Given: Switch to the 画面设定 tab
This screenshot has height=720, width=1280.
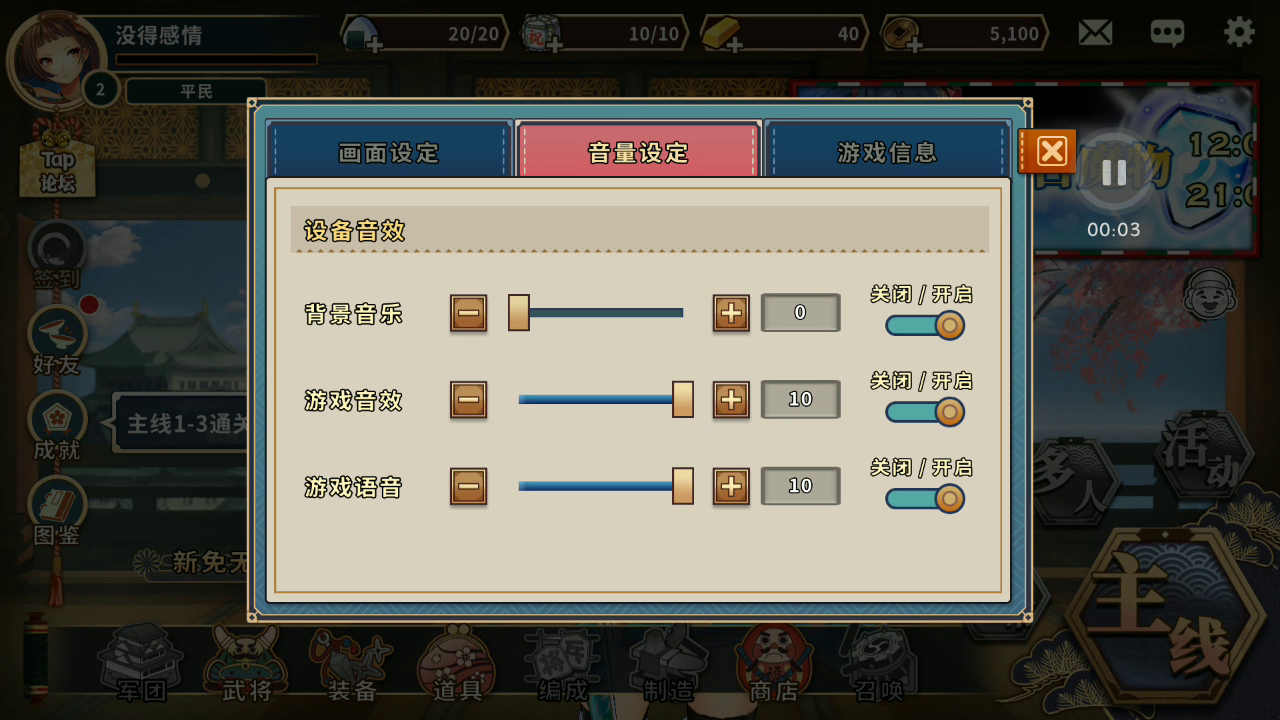Looking at the screenshot, I should (x=389, y=151).
